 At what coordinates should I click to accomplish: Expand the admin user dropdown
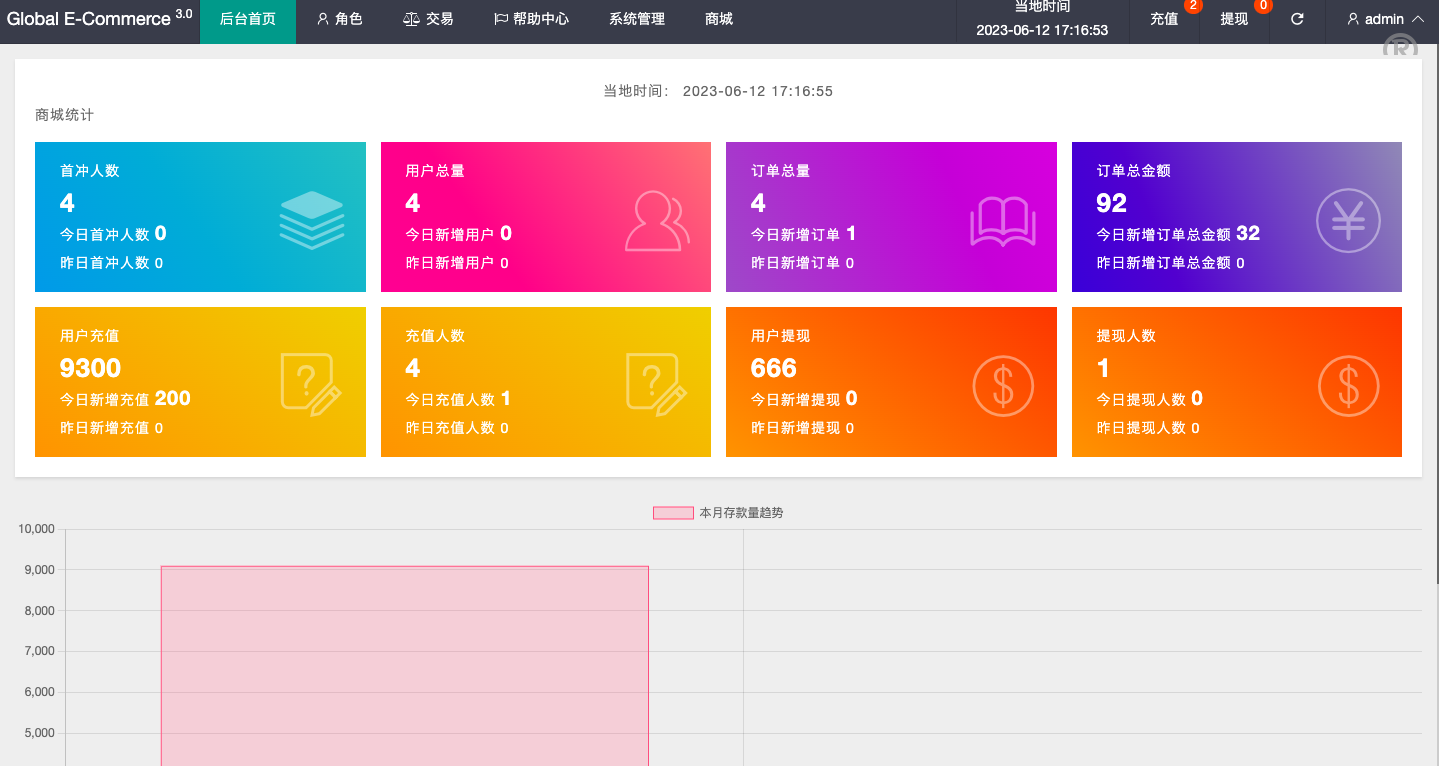pyautogui.click(x=1385, y=19)
